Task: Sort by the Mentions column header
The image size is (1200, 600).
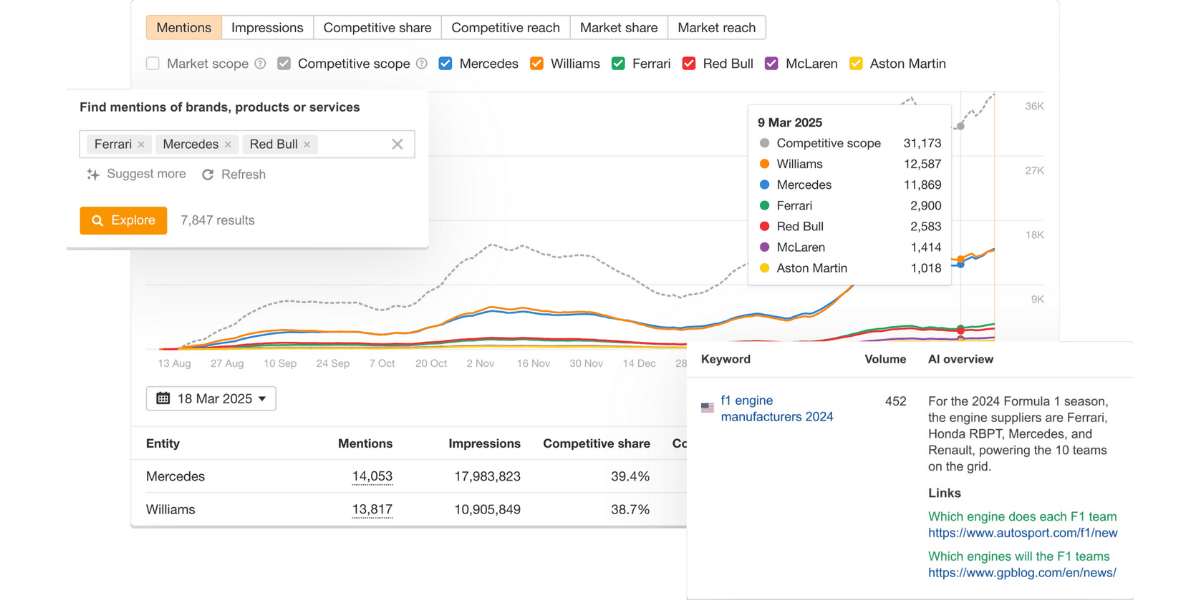Action: (x=365, y=443)
